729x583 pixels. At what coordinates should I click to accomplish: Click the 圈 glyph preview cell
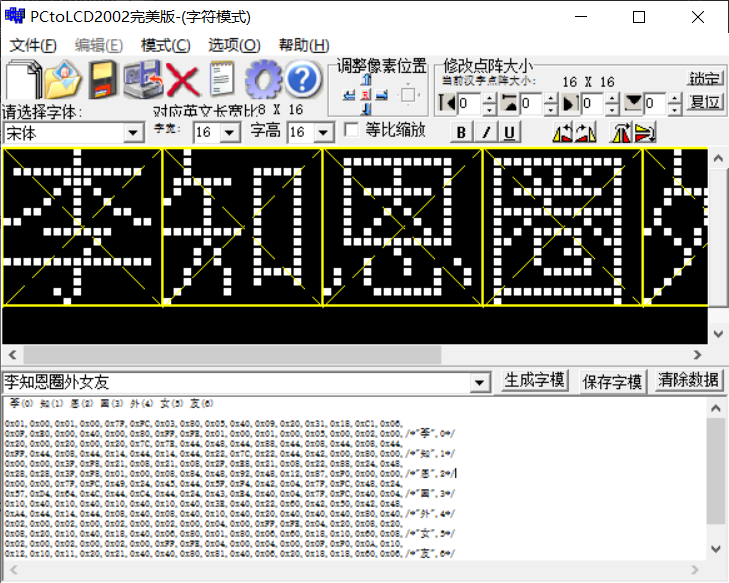pos(563,227)
